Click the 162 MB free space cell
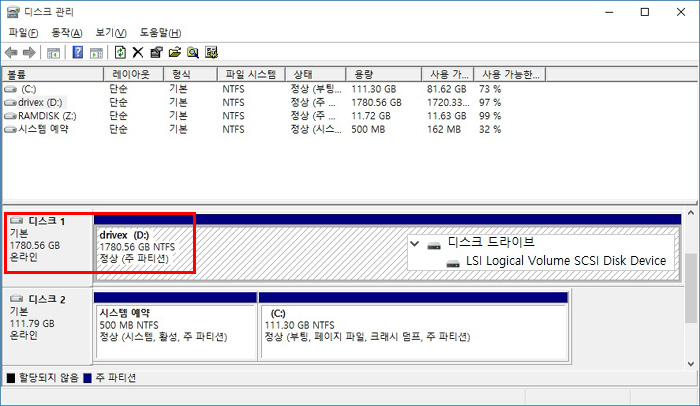Viewport: 700px width, 406px height. [444, 130]
